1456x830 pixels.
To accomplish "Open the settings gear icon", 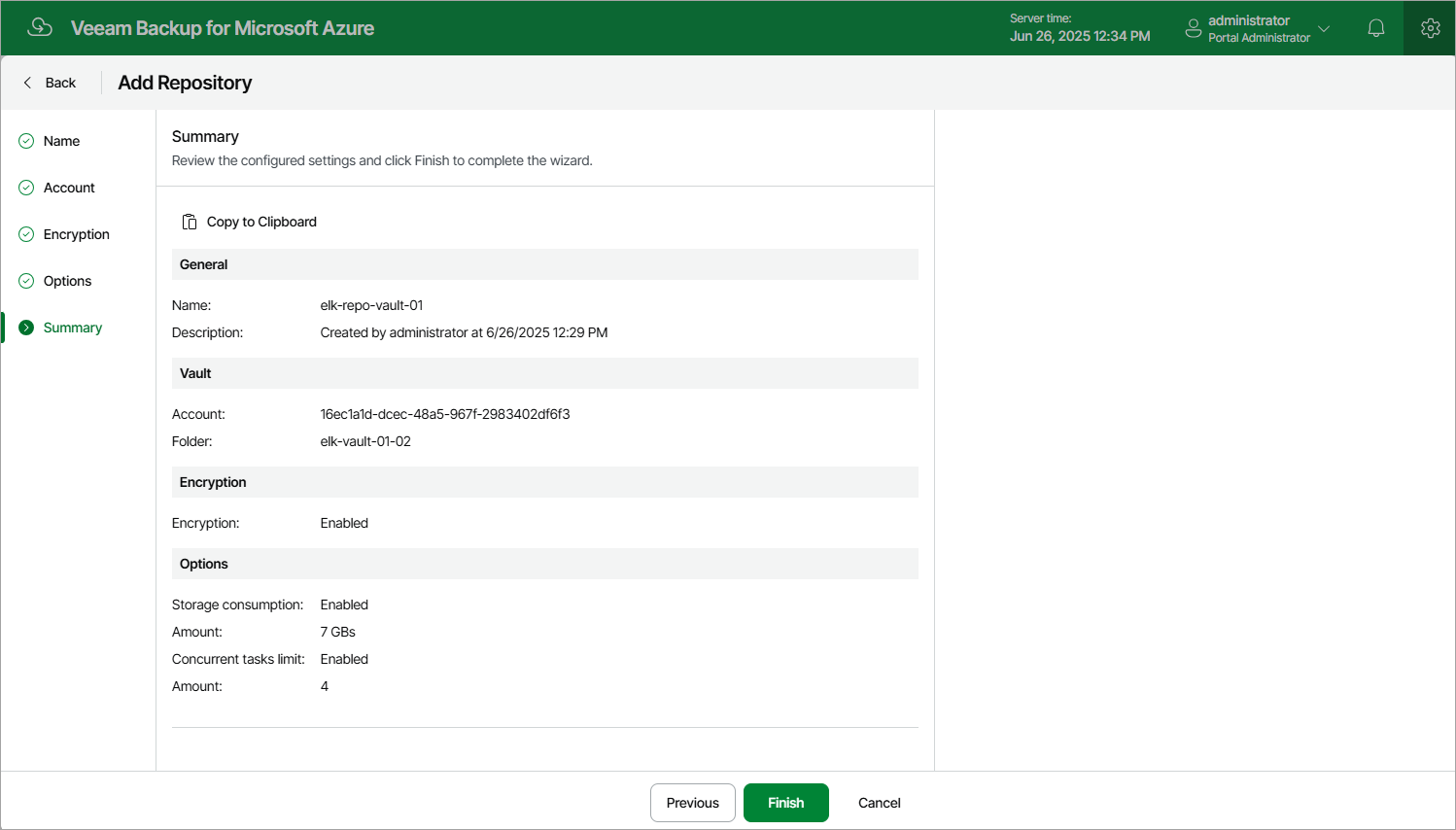I will [x=1430, y=28].
